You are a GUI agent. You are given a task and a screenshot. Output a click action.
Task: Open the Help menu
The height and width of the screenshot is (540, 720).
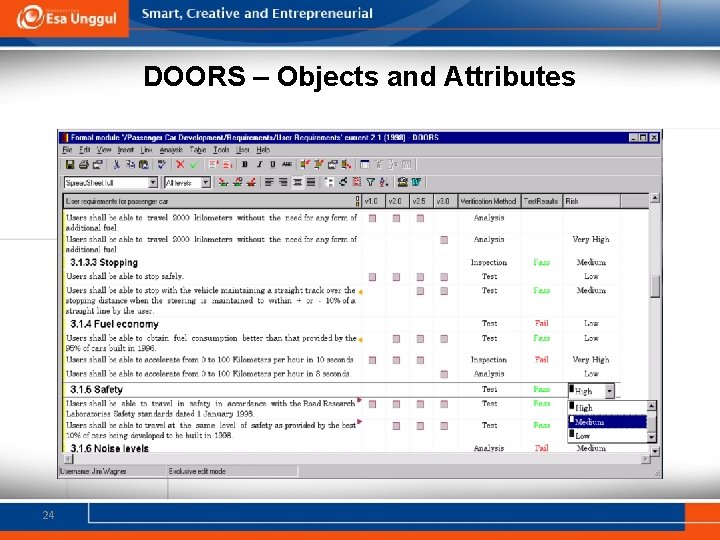263,150
